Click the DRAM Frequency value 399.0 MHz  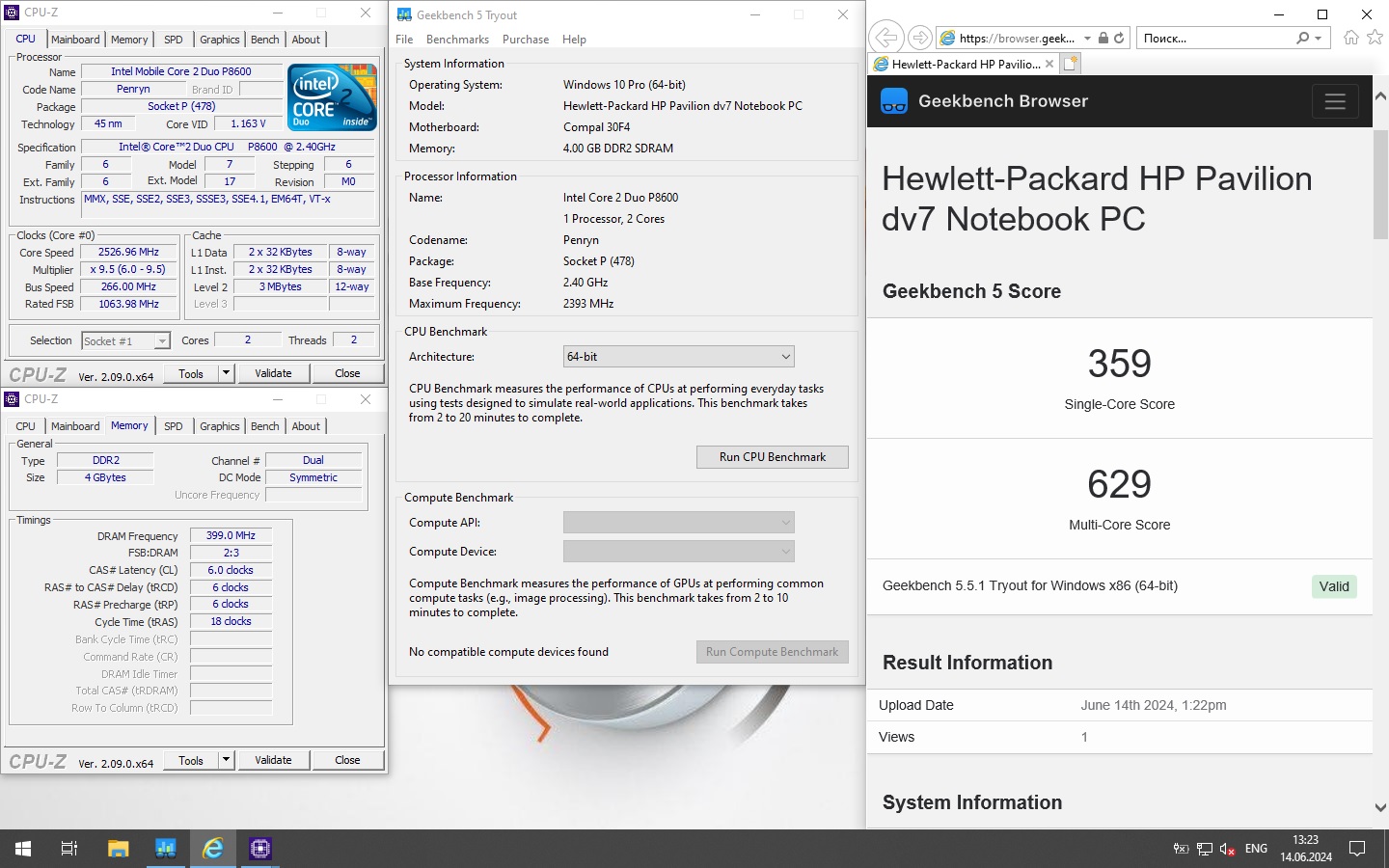(231, 535)
